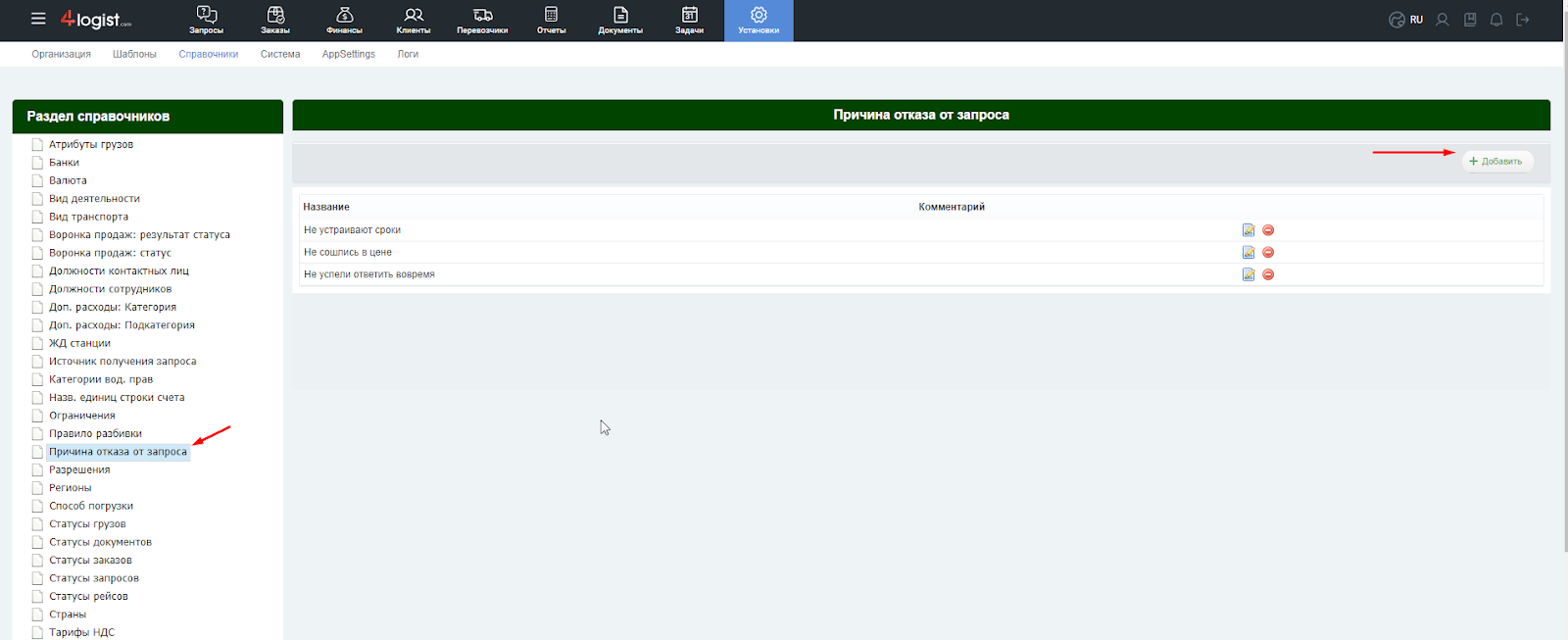Open the Перевозчики section

[x=482, y=21]
